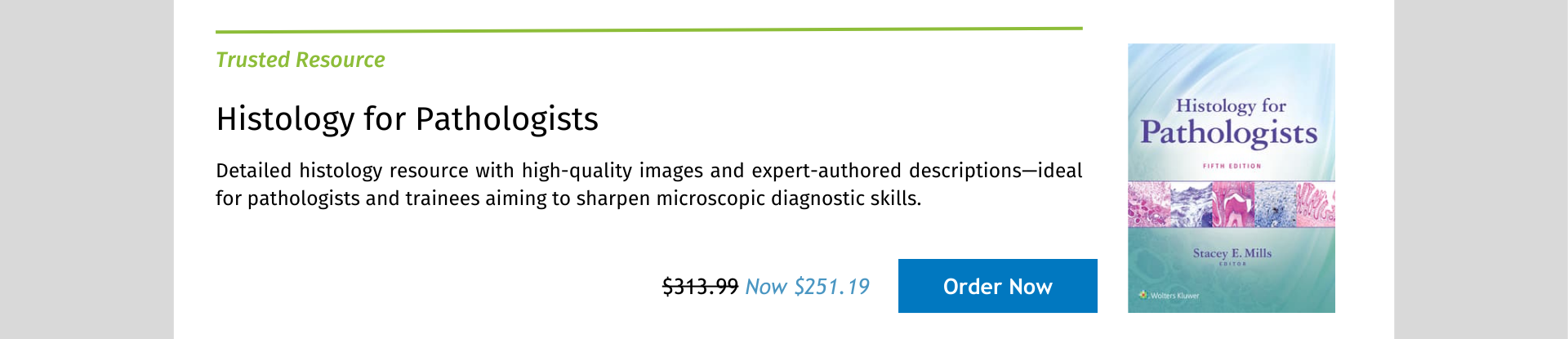Select the Trusted Resource label
Image resolution: width=1568 pixels, height=339 pixels.
300,60
